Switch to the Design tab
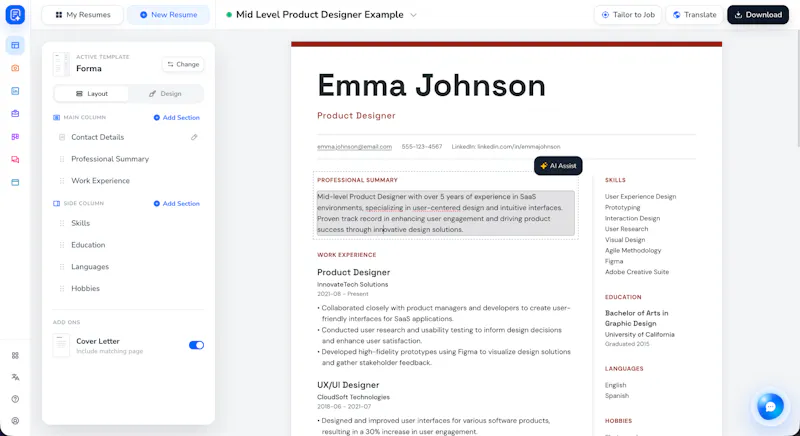This screenshot has height=436, width=800. (x=165, y=94)
